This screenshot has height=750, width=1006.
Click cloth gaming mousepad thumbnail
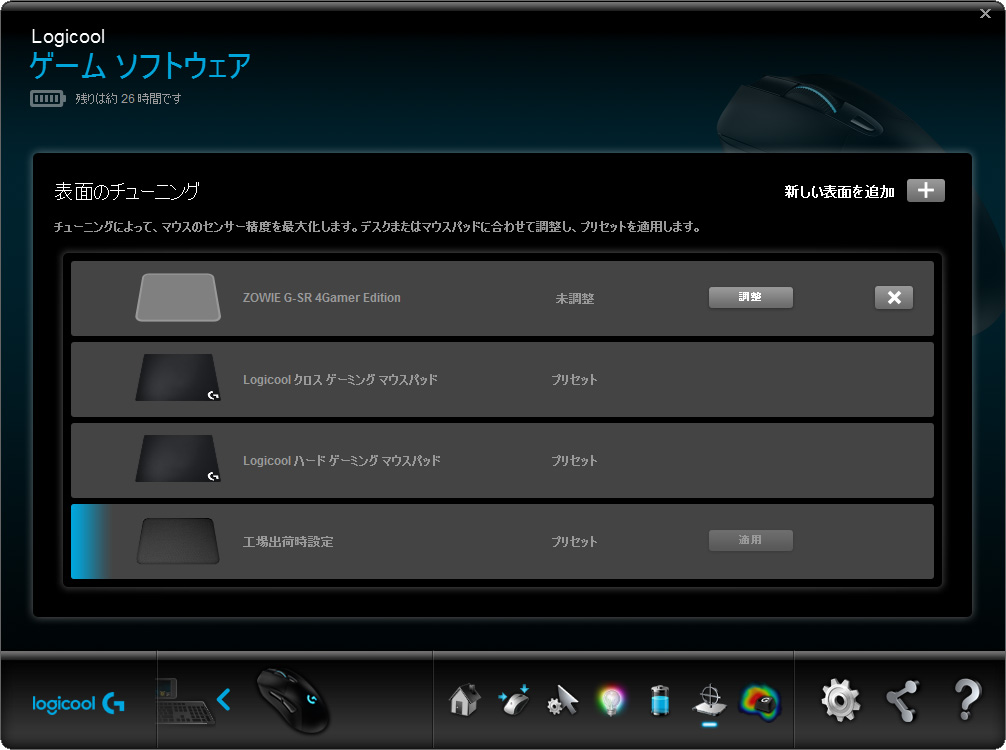pyautogui.click(x=178, y=378)
